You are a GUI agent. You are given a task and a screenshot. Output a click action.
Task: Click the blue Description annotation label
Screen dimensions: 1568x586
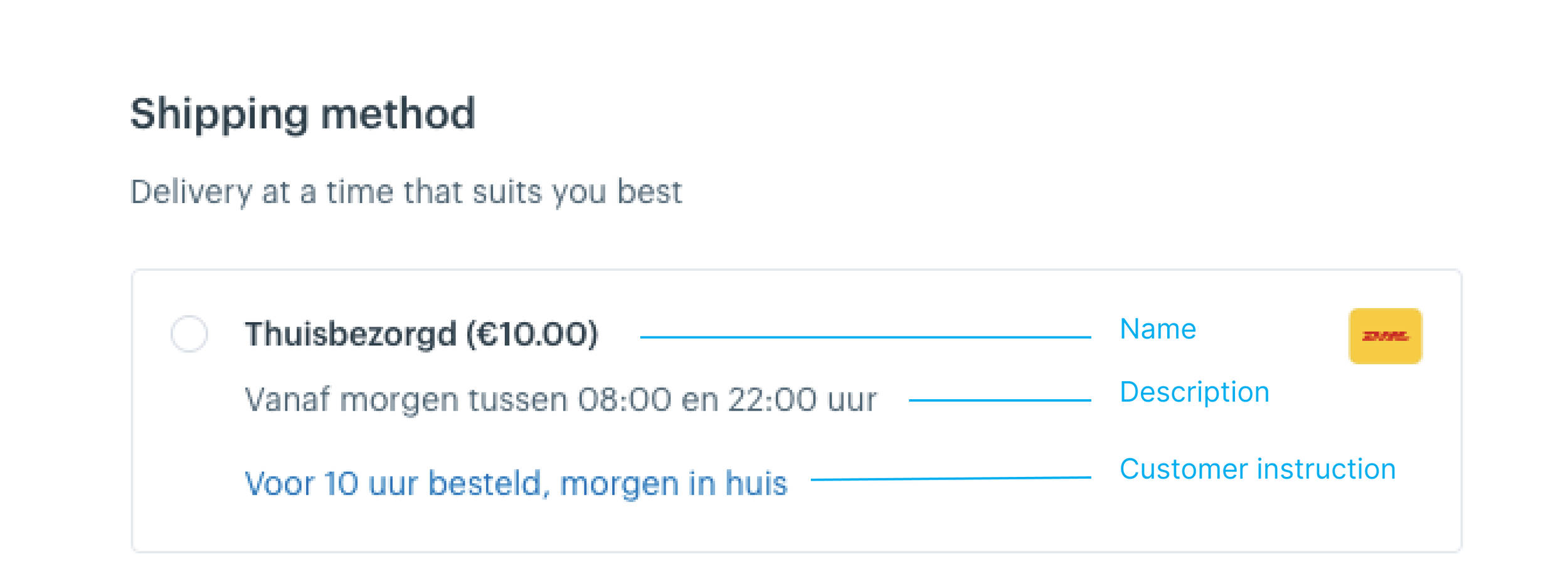1194,393
